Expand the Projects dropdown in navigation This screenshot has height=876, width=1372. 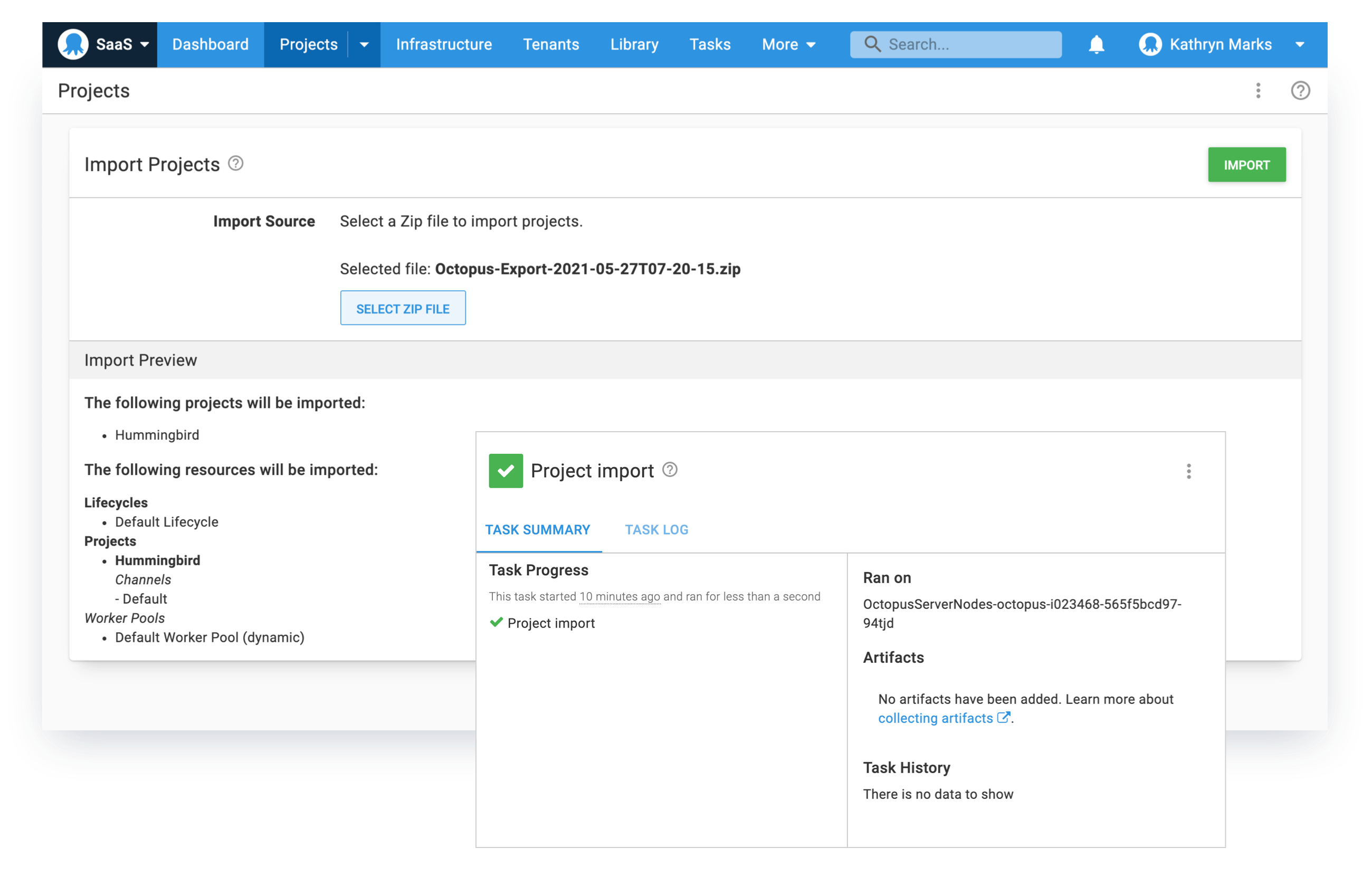click(365, 44)
